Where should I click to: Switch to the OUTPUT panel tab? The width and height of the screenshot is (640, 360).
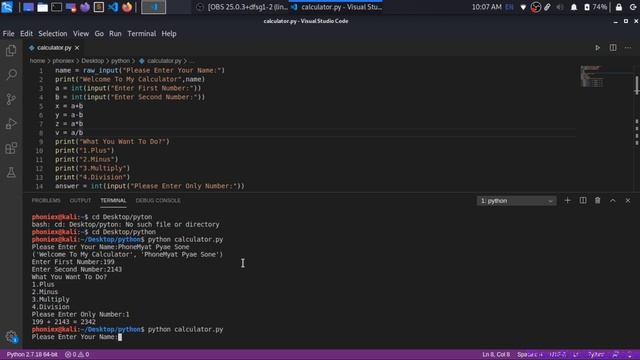tap(80, 200)
